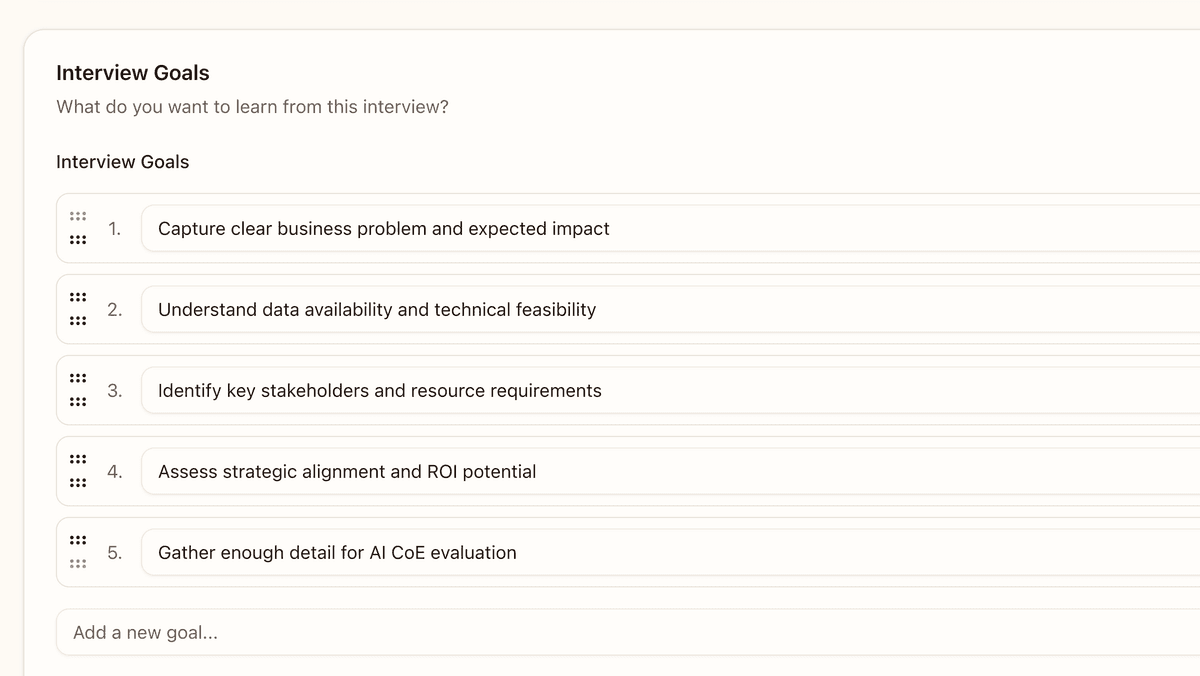Click the number label '4.' beside fourth goal

click(x=114, y=471)
